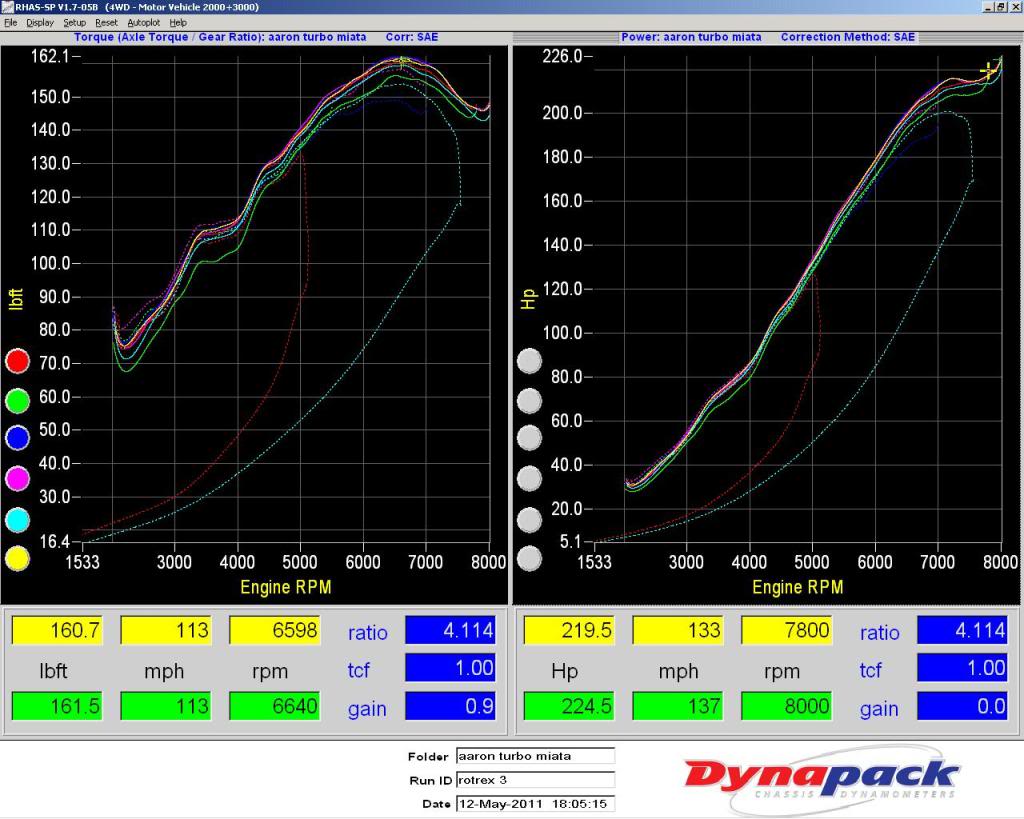This screenshot has width=1024, height=819.
Task: Open the Display menu
Action: (x=41, y=21)
